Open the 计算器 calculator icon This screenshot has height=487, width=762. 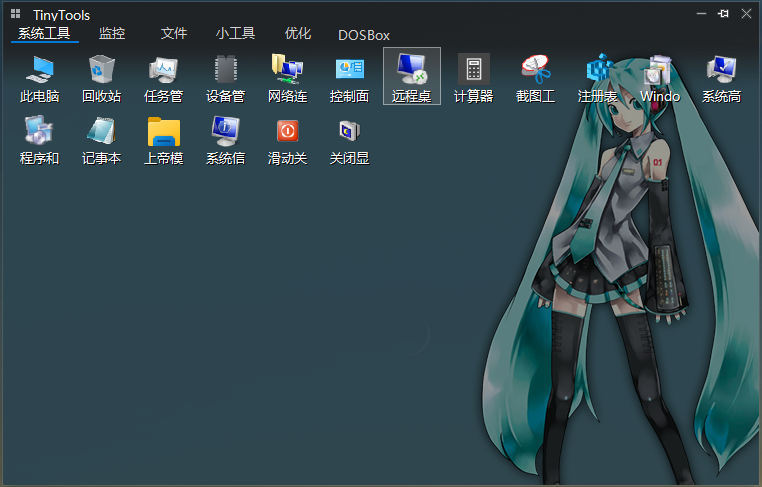click(x=473, y=76)
